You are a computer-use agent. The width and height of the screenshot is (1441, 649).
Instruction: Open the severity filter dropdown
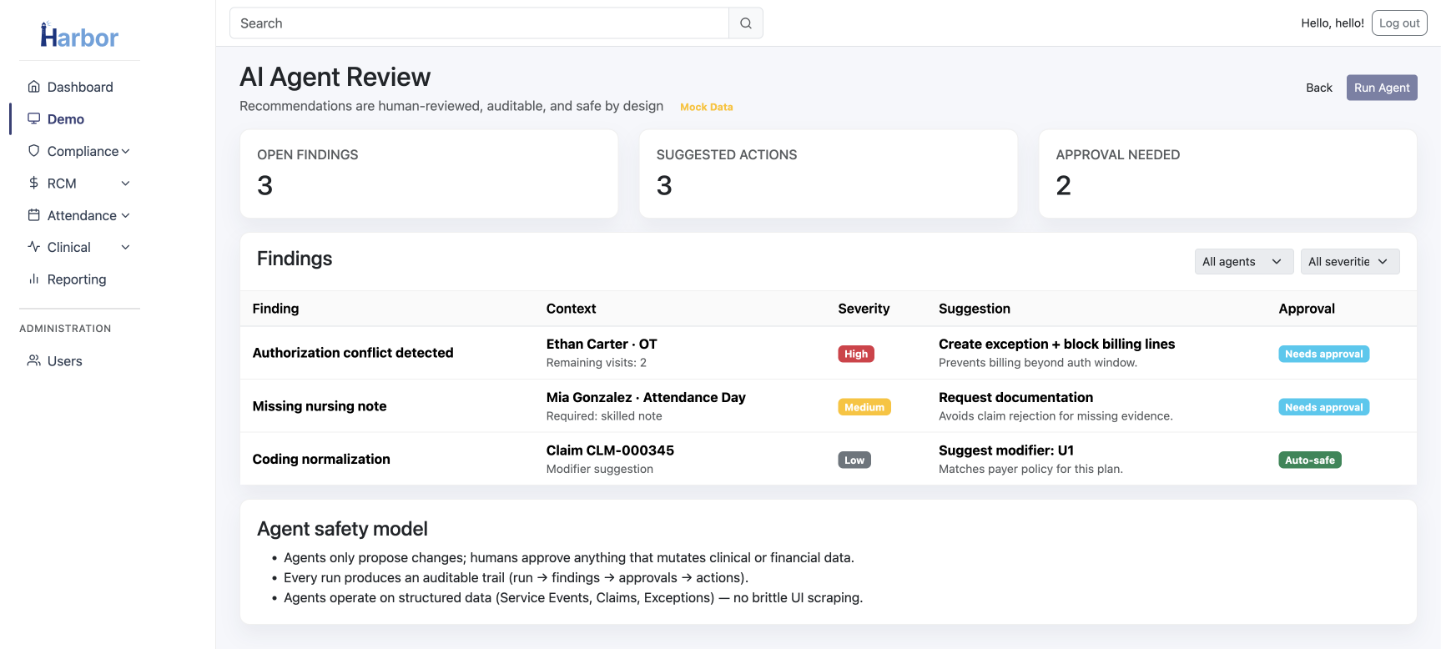coord(1349,261)
